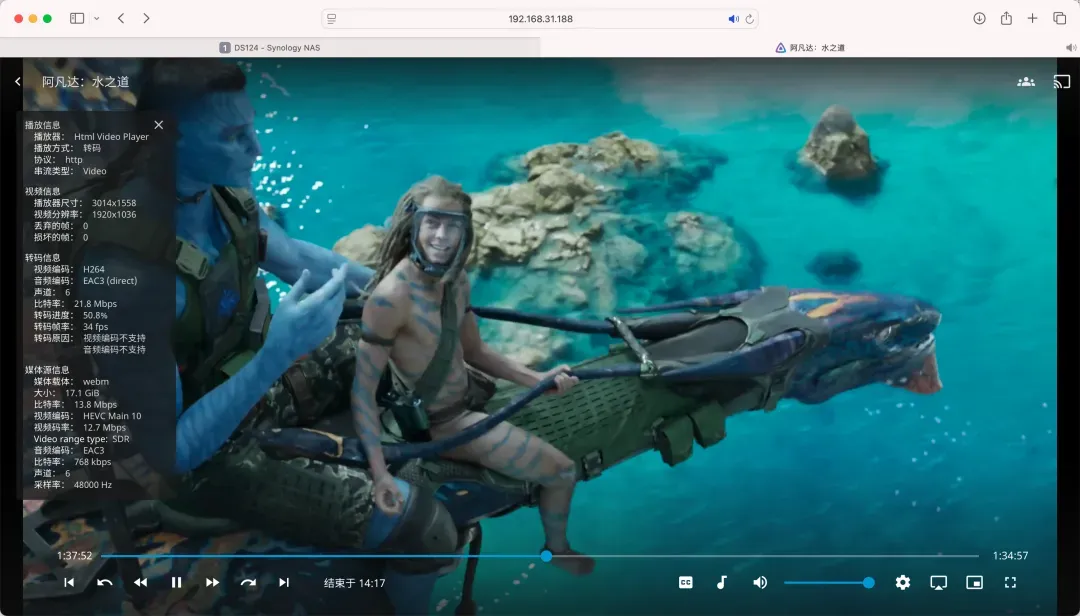This screenshot has height=616, width=1080.
Task: Close the playback info panel
Action: [159, 125]
